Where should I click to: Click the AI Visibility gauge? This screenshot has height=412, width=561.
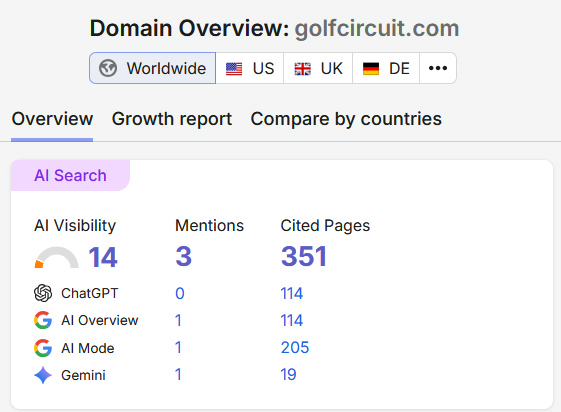[x=57, y=258]
